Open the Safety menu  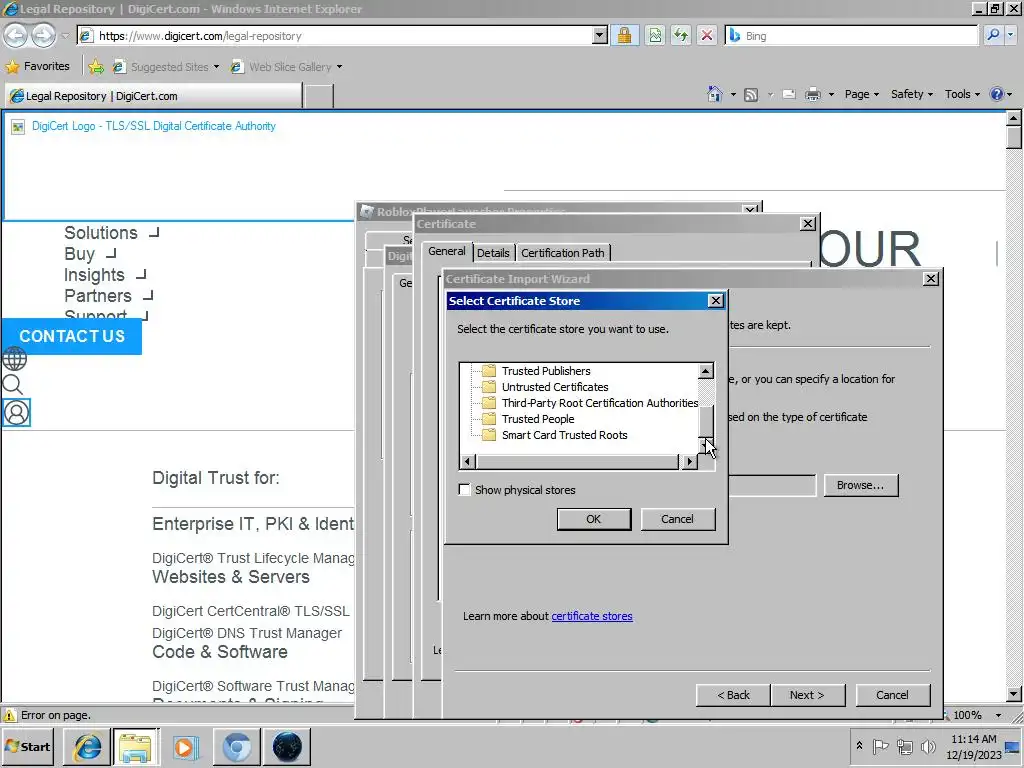pyautogui.click(x=912, y=95)
